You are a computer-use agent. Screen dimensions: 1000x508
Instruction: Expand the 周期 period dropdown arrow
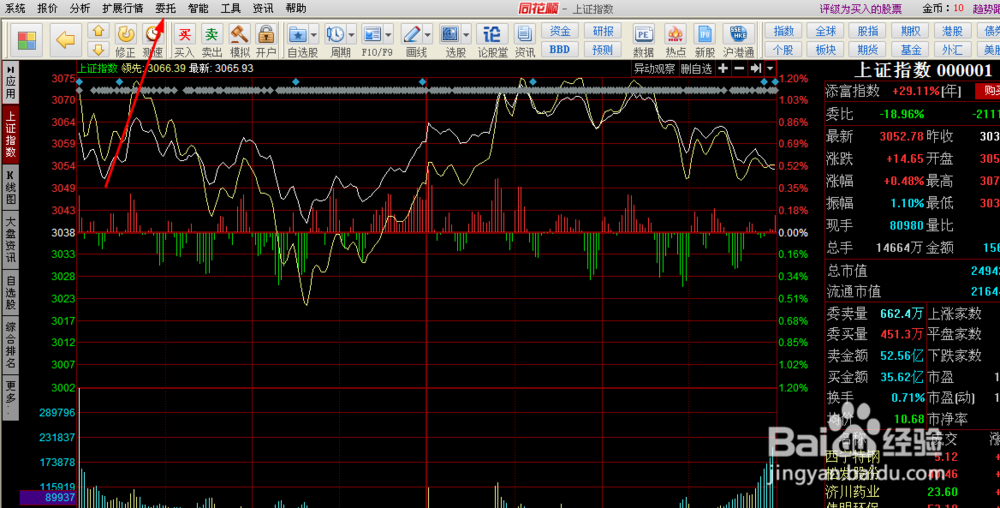pyautogui.click(x=351, y=34)
